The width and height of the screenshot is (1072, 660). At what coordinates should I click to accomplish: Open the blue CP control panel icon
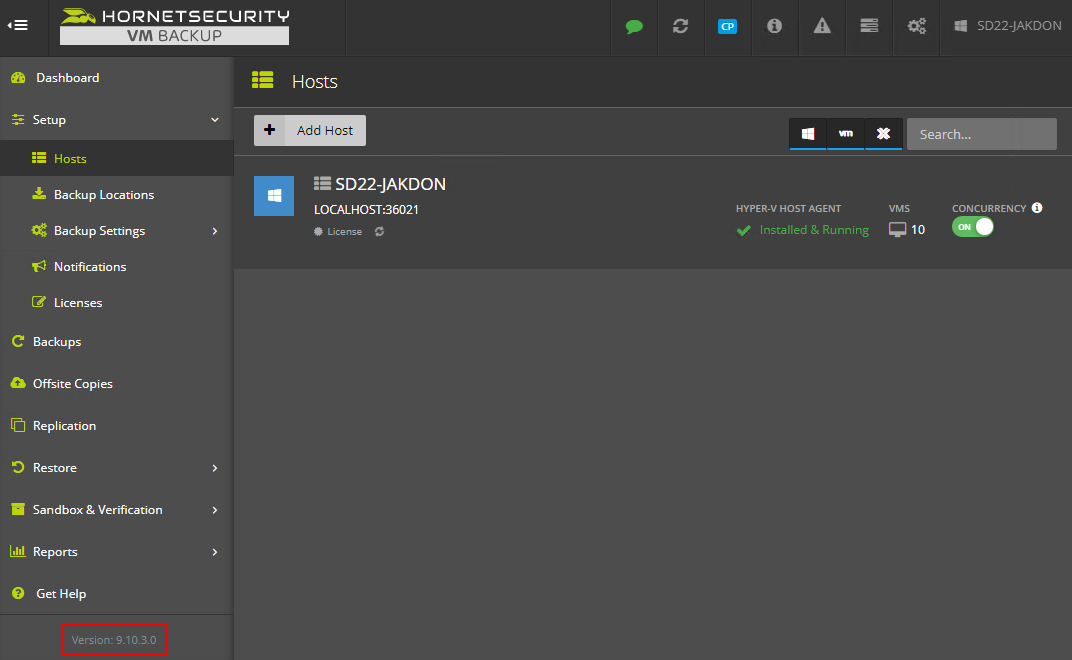(x=727, y=27)
